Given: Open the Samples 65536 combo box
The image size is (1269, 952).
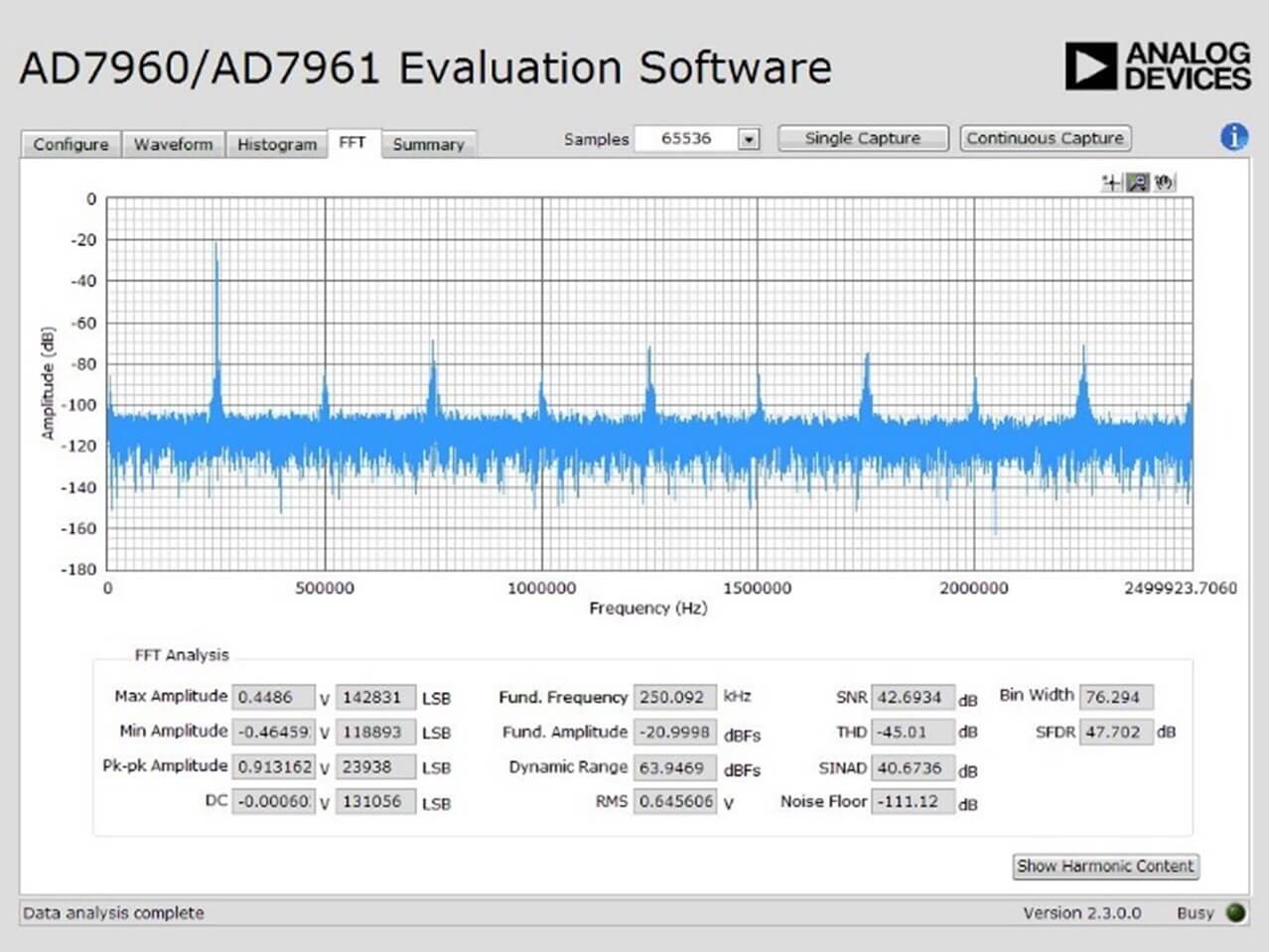Looking at the screenshot, I should 697,139.
